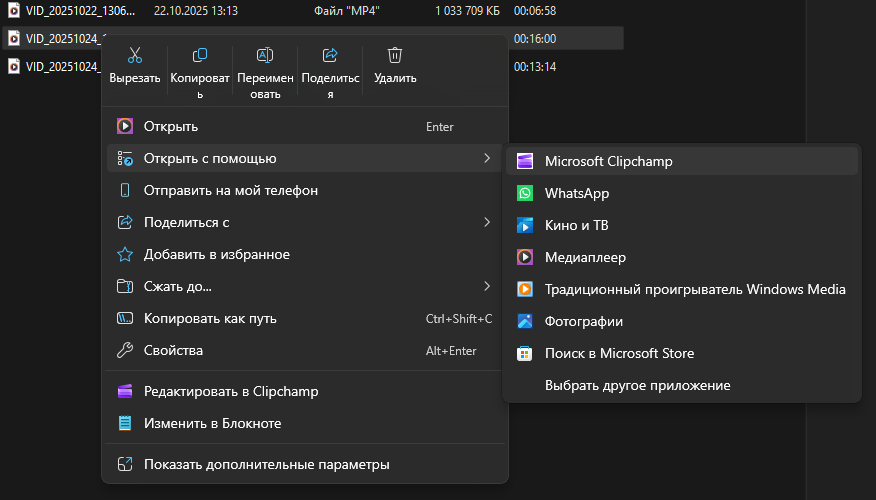
Task: Select Добавить в избранное
Action: pos(304,254)
